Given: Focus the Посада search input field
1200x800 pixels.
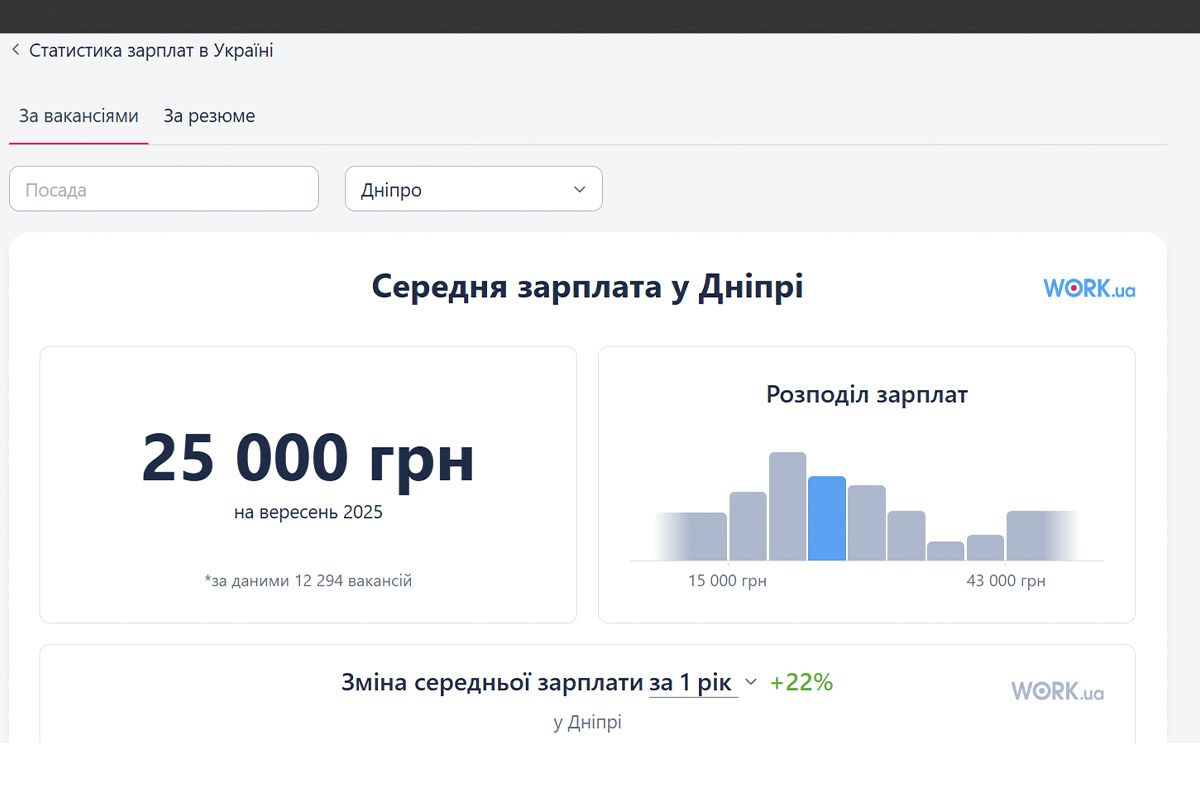Looking at the screenshot, I should click(164, 189).
